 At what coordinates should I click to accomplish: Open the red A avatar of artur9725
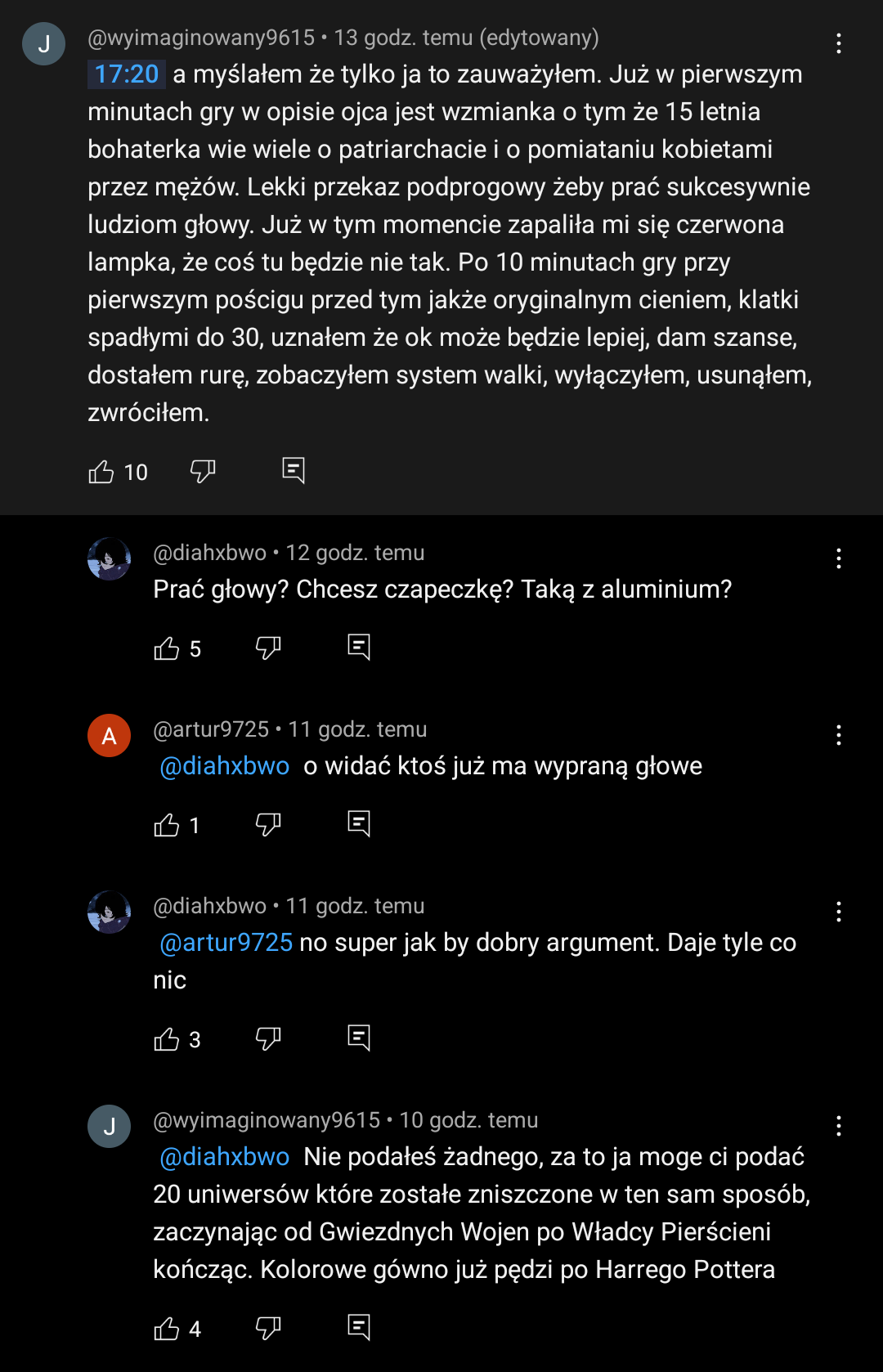[x=110, y=735]
